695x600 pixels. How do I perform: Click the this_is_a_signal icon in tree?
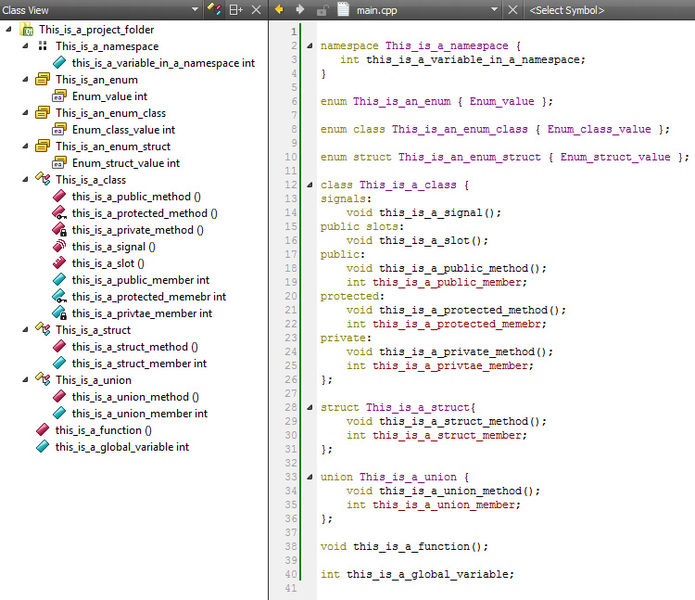point(59,247)
